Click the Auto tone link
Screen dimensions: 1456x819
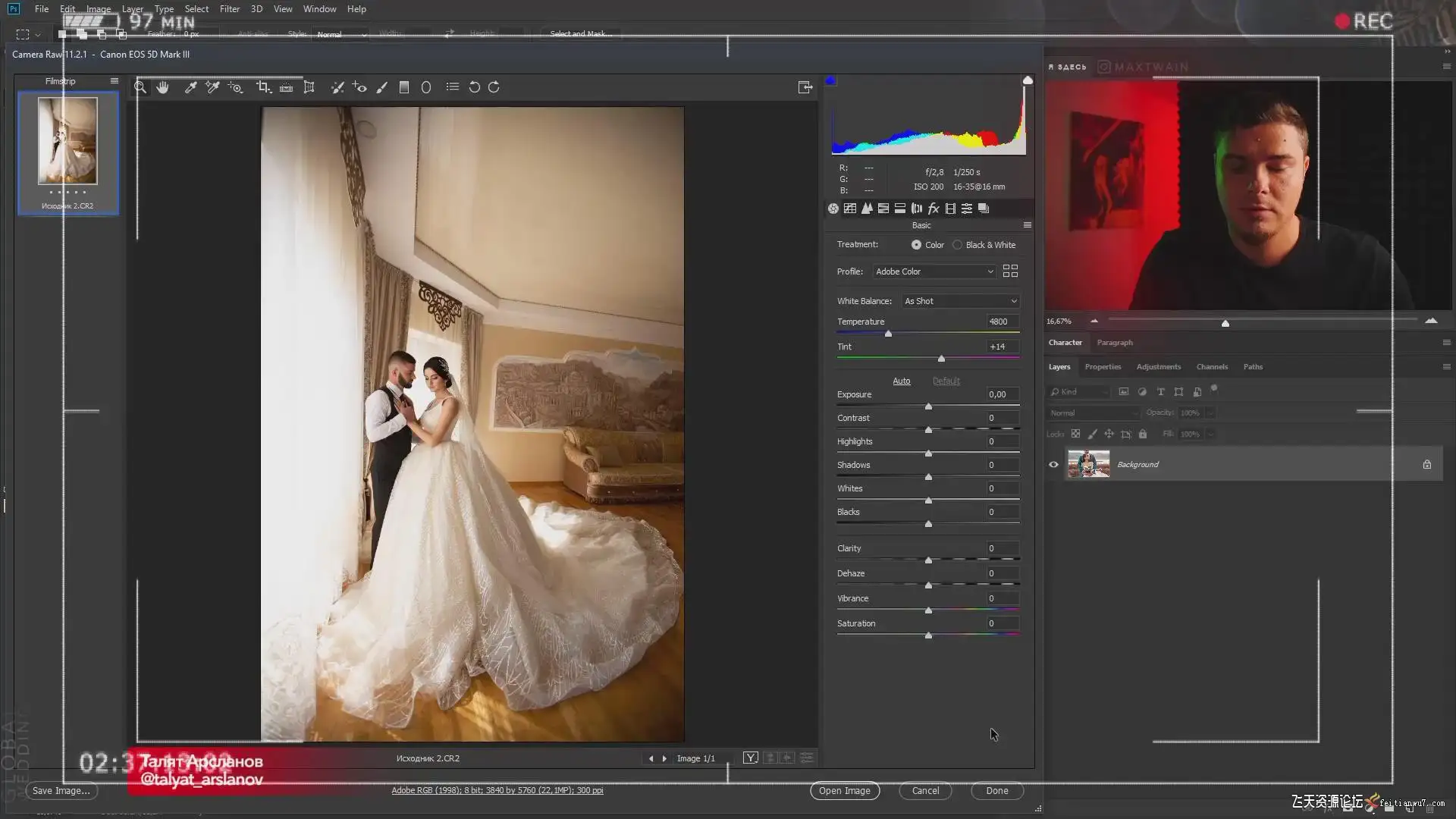pos(901,381)
